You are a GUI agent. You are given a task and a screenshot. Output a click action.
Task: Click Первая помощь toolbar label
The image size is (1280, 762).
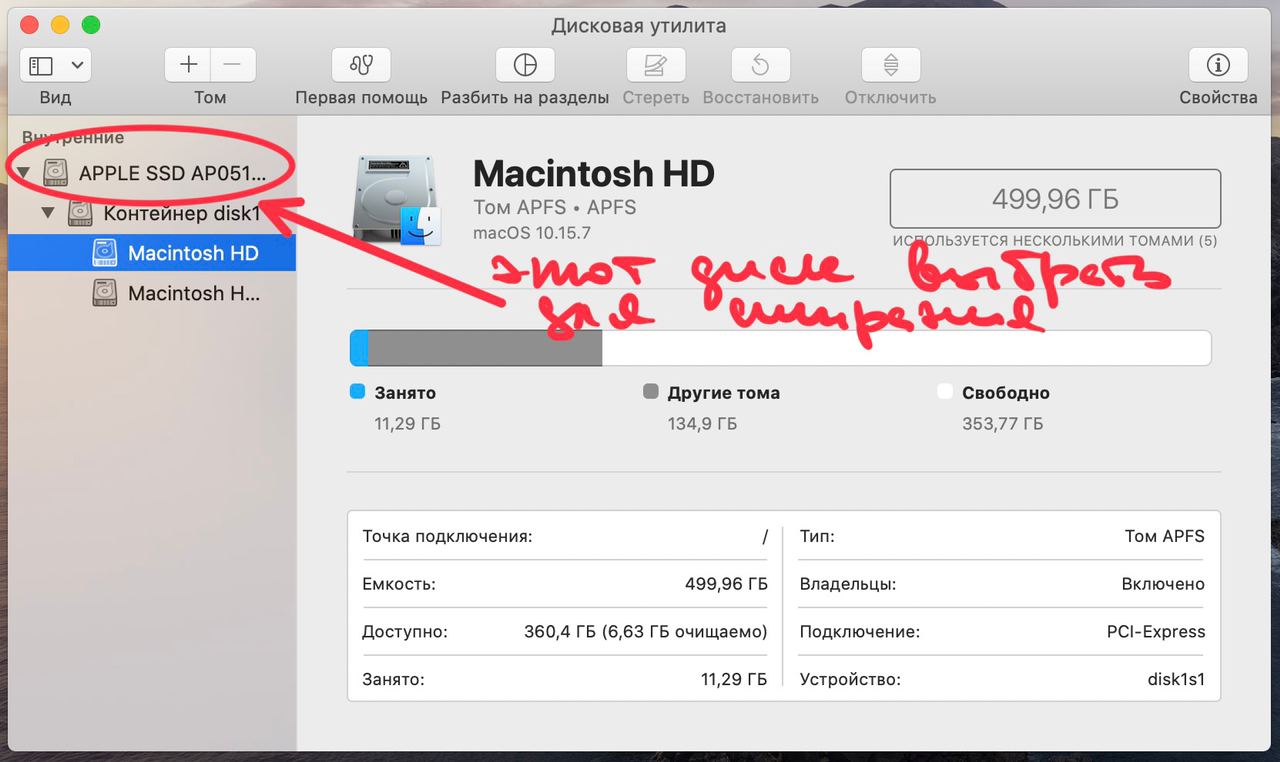click(361, 98)
